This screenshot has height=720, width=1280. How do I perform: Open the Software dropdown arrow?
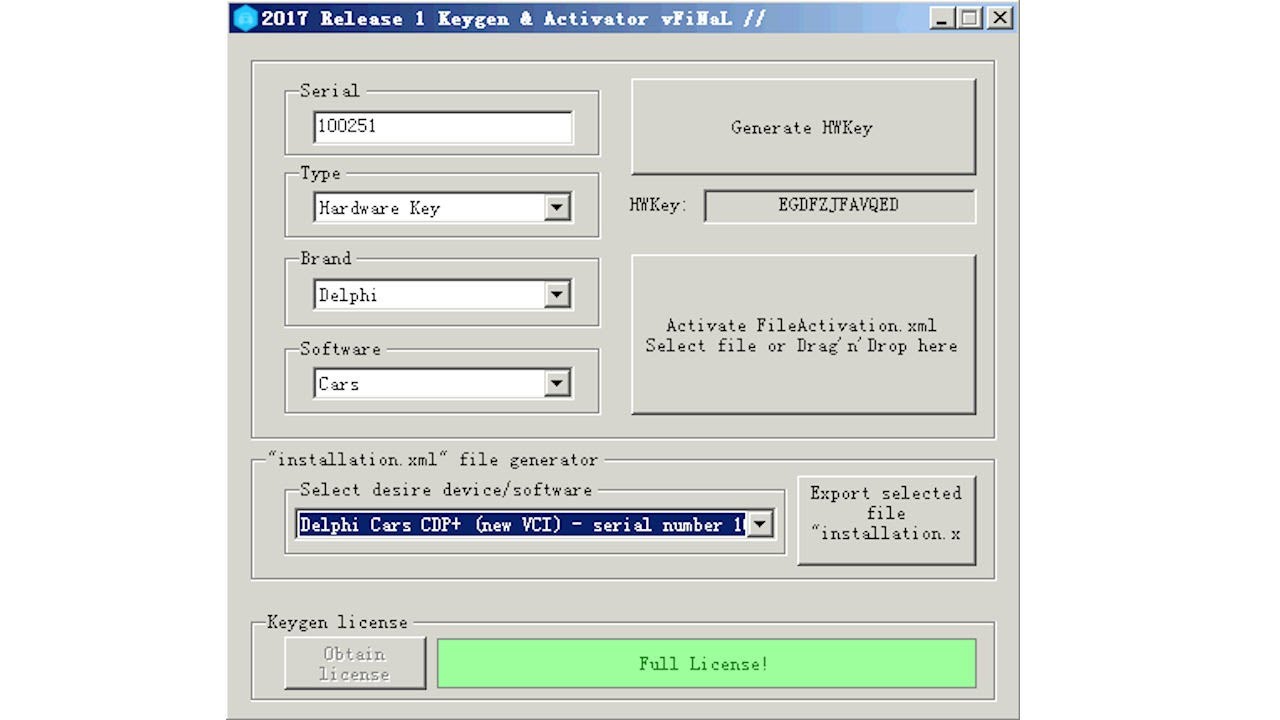coord(557,383)
